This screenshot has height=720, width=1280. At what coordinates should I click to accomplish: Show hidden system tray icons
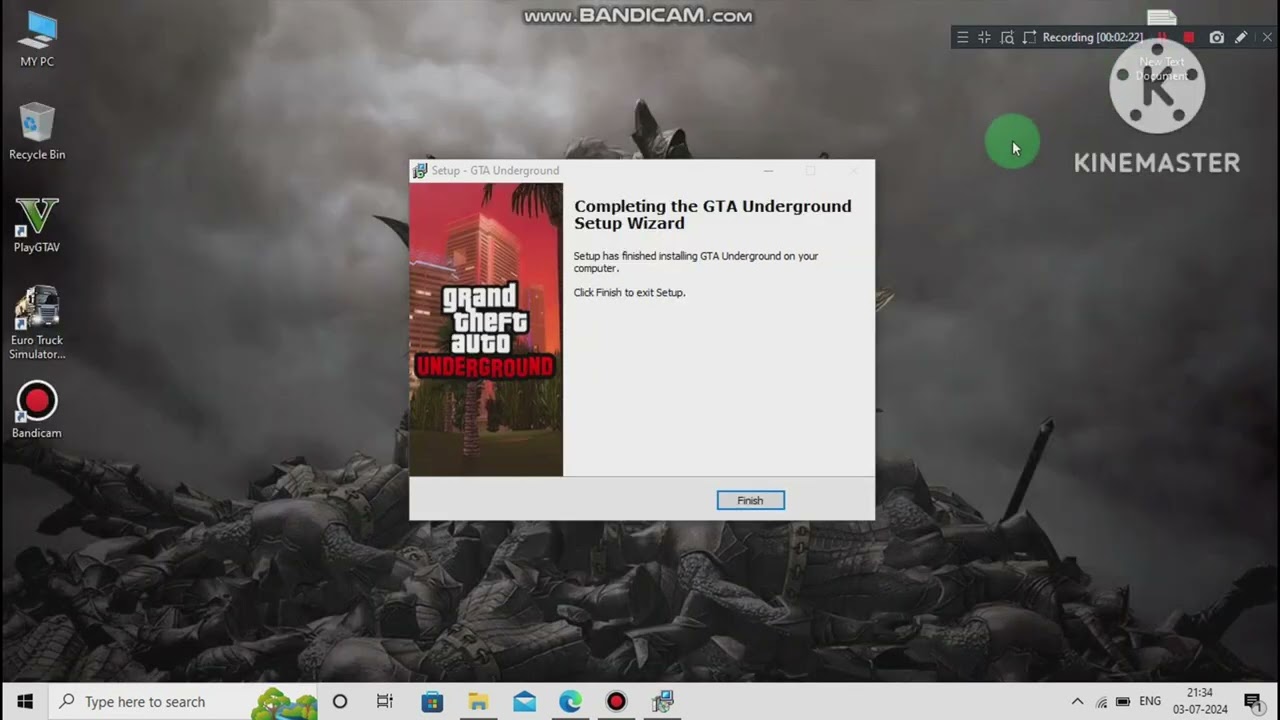(1077, 702)
